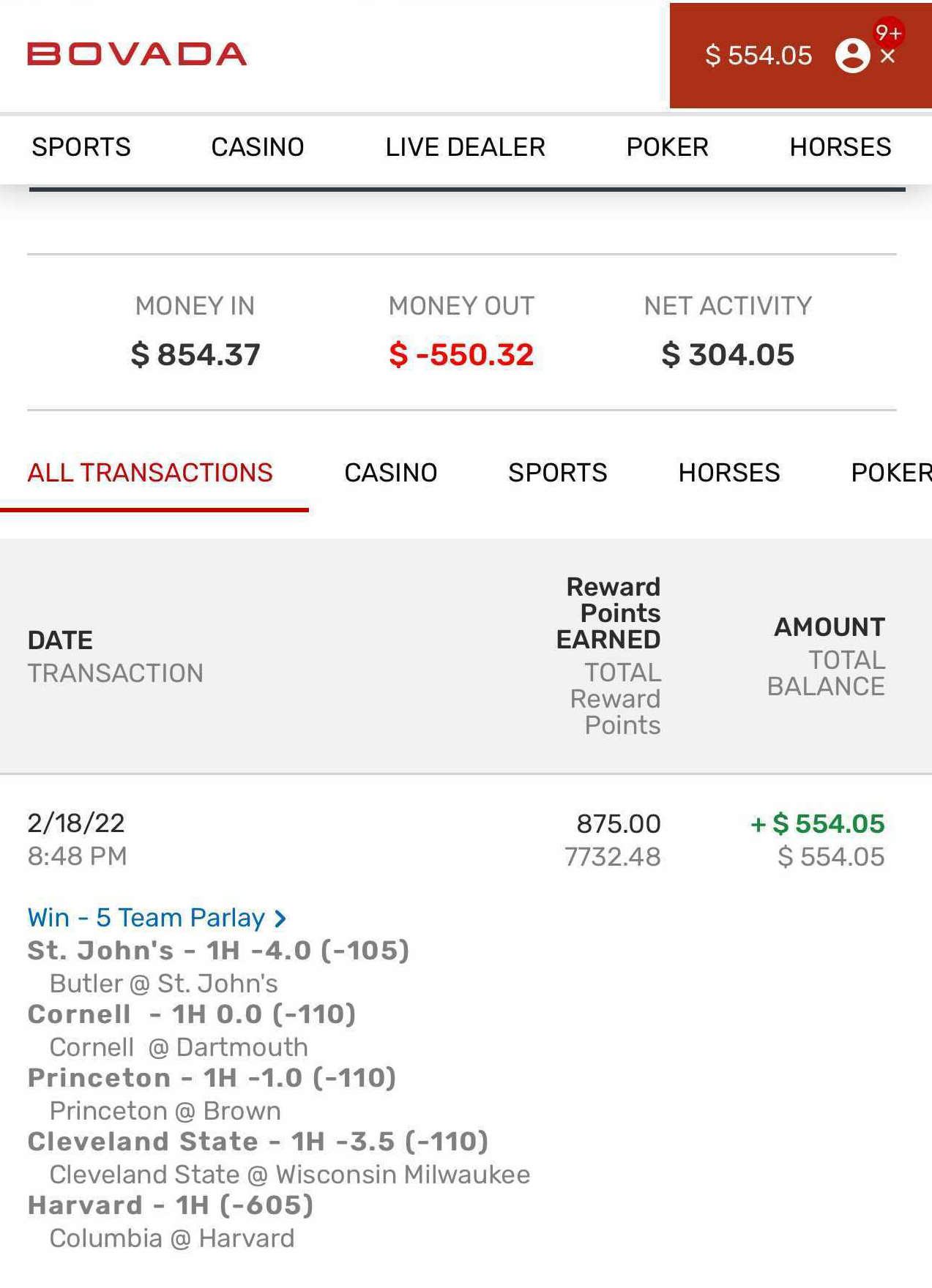Open the Casino navigation item
Screen dimensions: 932x1288
(x=258, y=147)
